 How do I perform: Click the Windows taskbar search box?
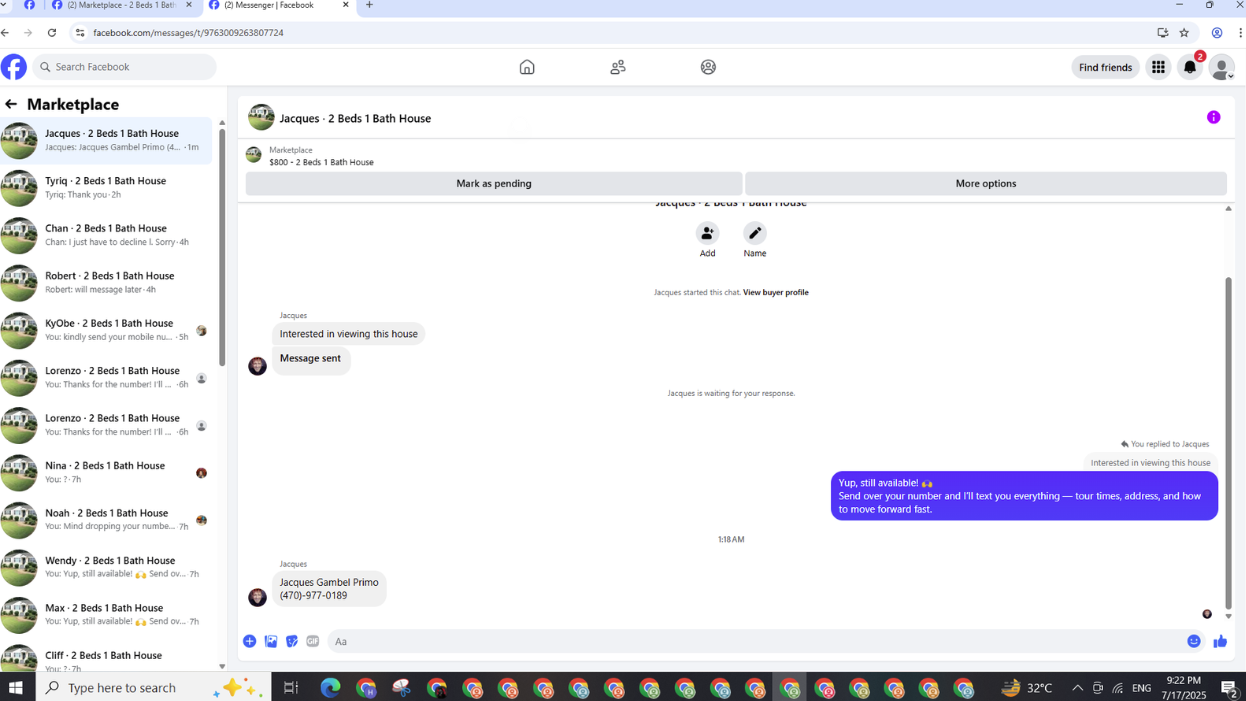153,687
